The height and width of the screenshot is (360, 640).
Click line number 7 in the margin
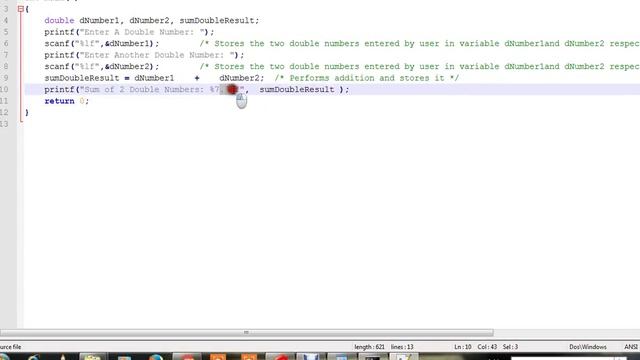coord(6,55)
